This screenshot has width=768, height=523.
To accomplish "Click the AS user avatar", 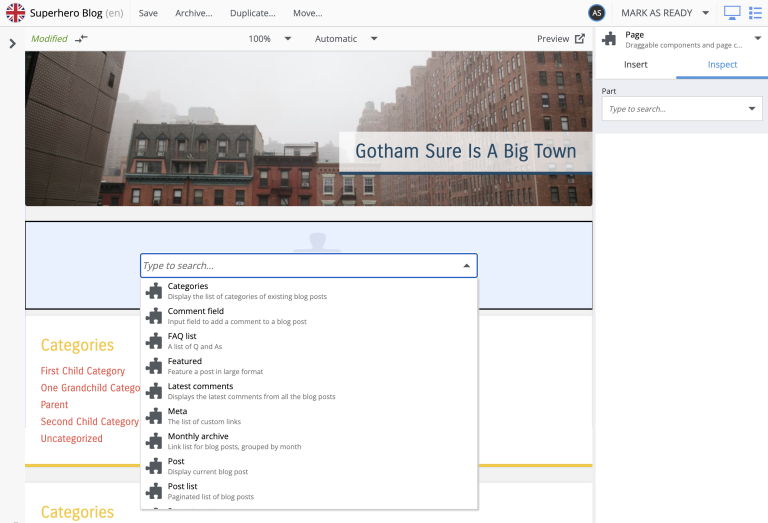I will pyautogui.click(x=597, y=13).
